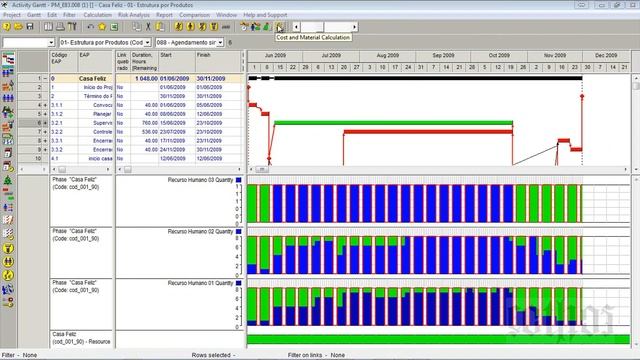Click the Undo arrow toolbar icon
Screen dimensions: 640x360
tap(90, 27)
